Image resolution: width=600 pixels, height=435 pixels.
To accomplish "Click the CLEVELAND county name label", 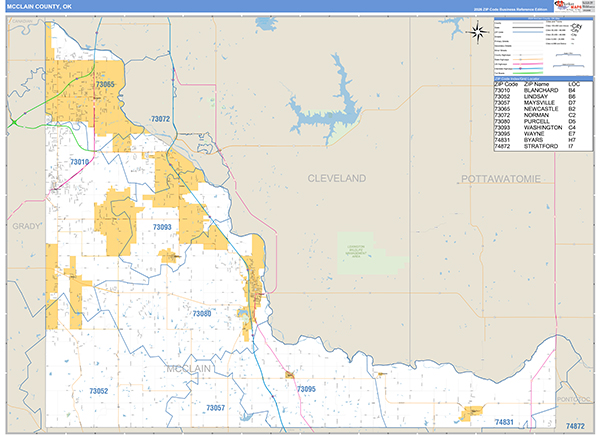I will tap(336, 178).
